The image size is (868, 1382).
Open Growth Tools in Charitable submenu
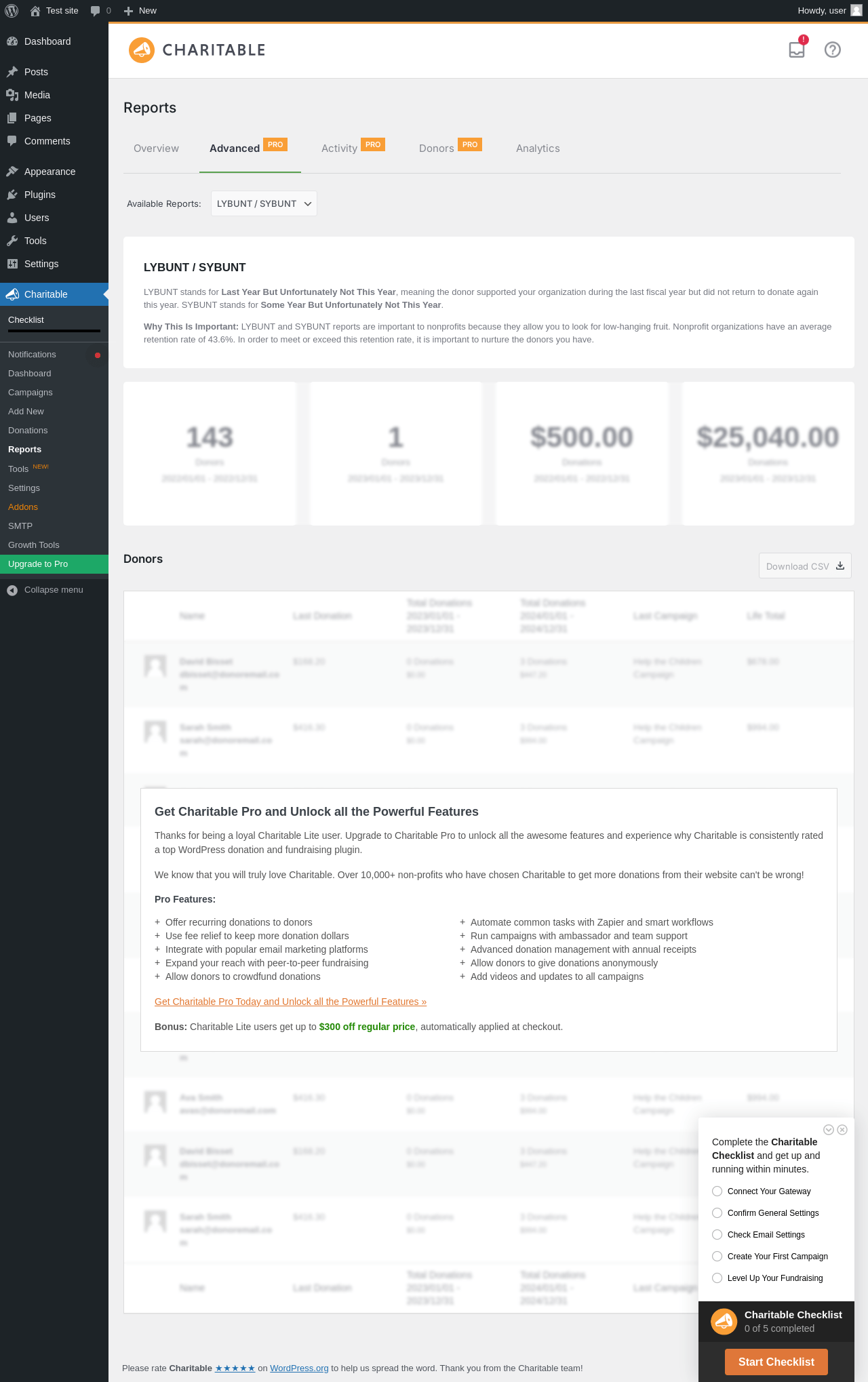click(34, 545)
